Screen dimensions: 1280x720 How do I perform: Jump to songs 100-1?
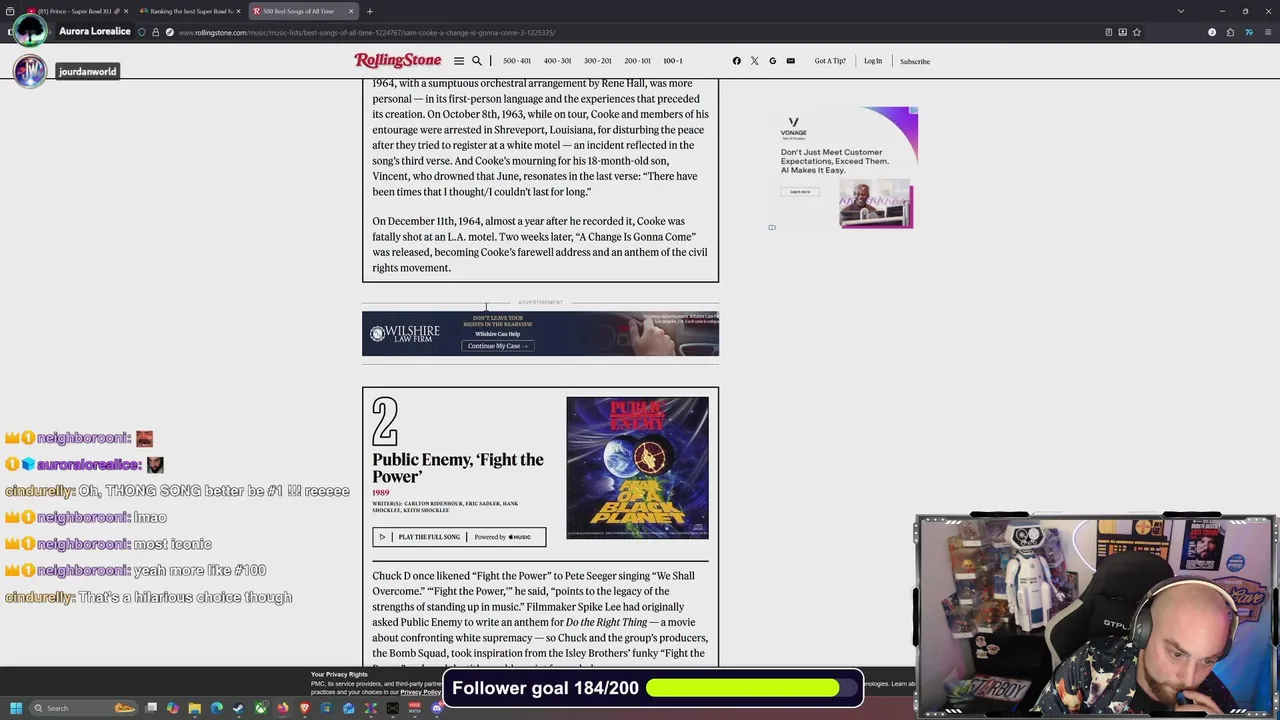(673, 61)
